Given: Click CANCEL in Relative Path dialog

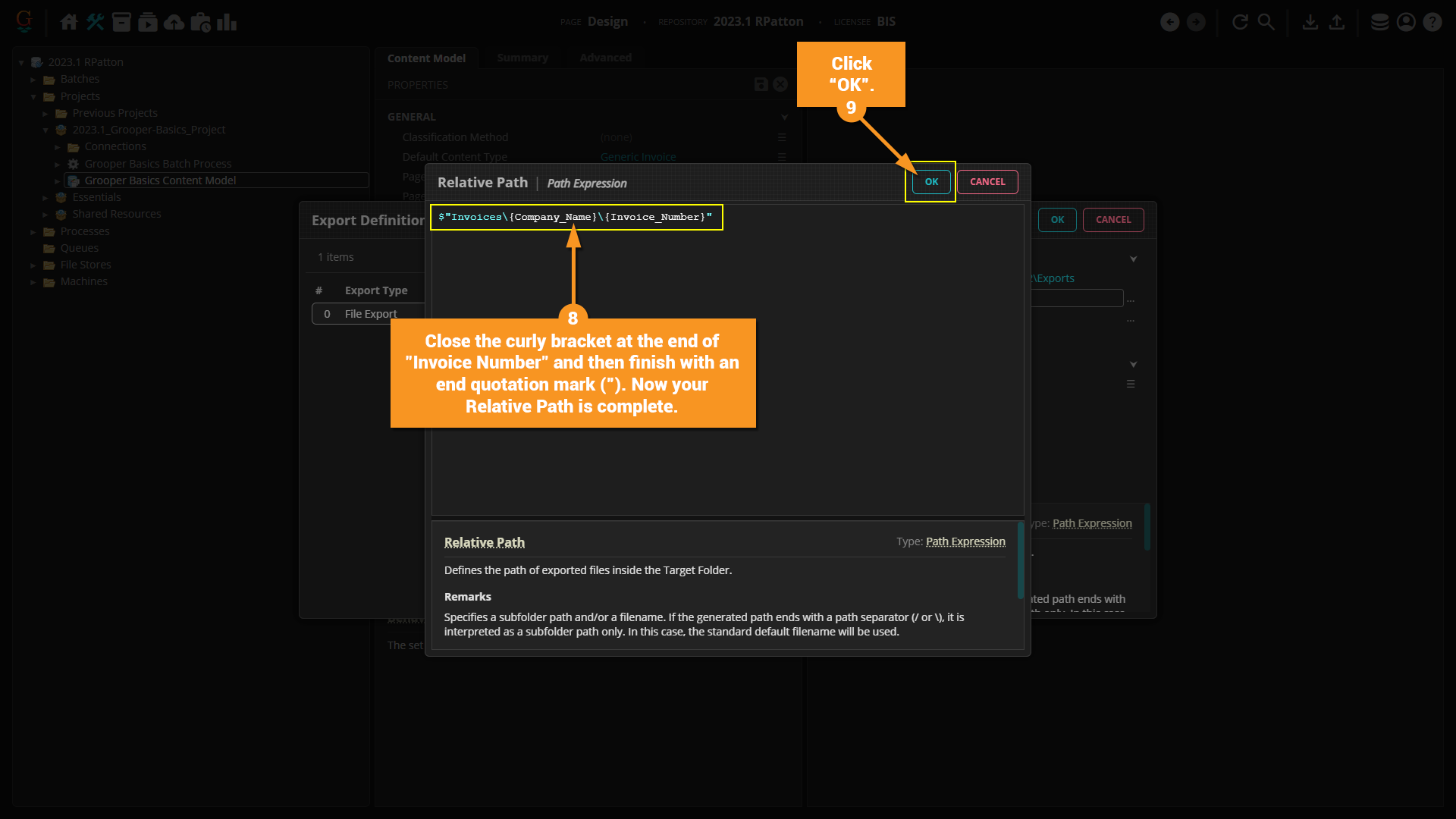Looking at the screenshot, I should pyautogui.click(x=987, y=182).
